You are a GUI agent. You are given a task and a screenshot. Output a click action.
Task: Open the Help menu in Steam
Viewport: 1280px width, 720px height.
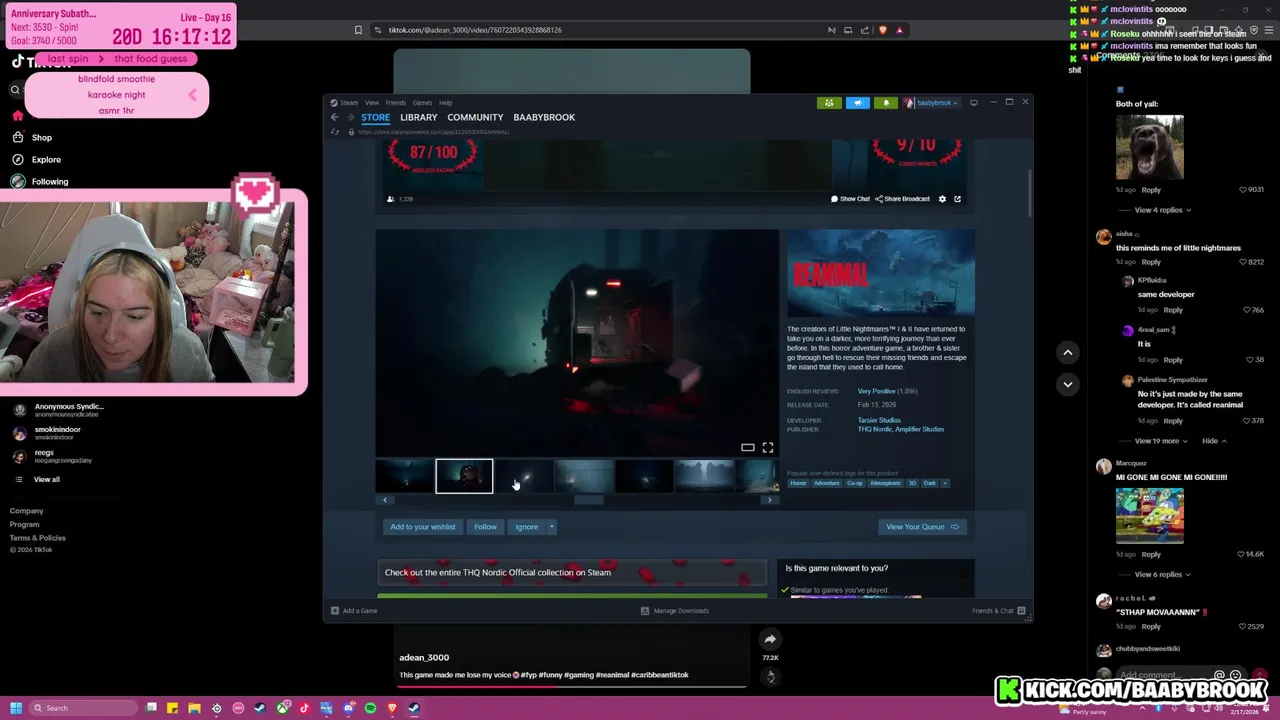(445, 103)
